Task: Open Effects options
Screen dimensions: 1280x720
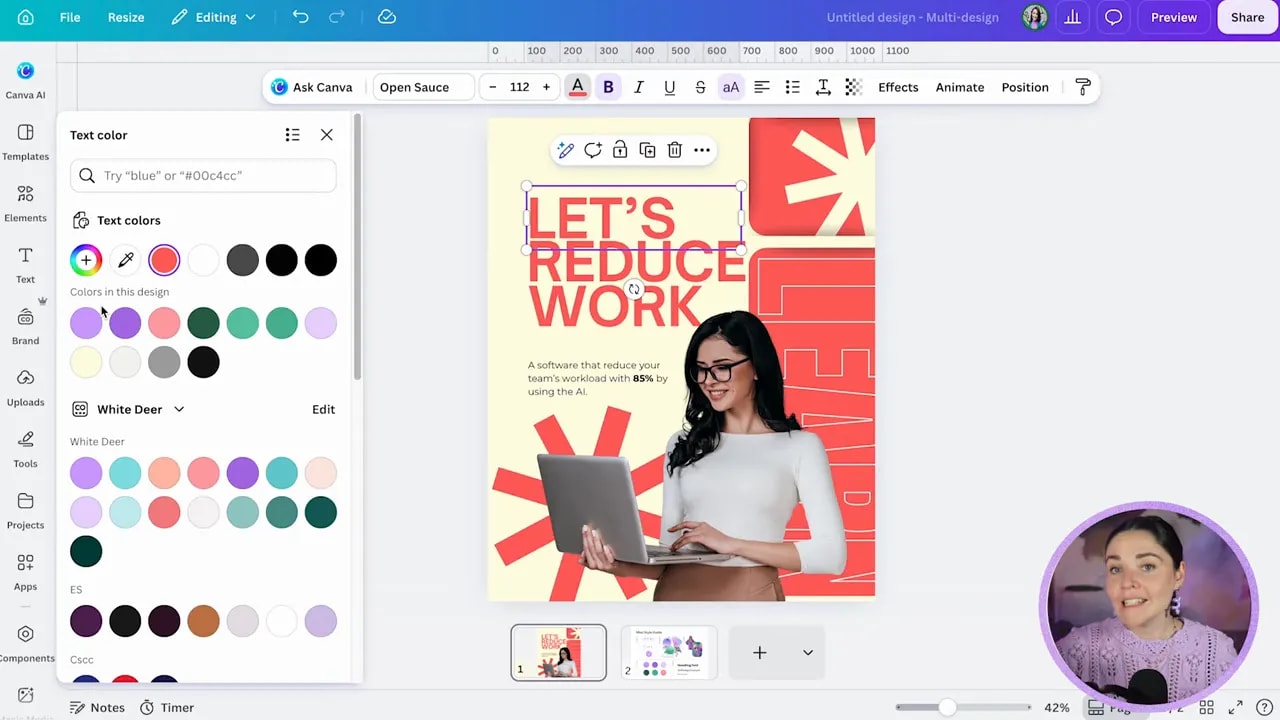Action: click(x=898, y=87)
